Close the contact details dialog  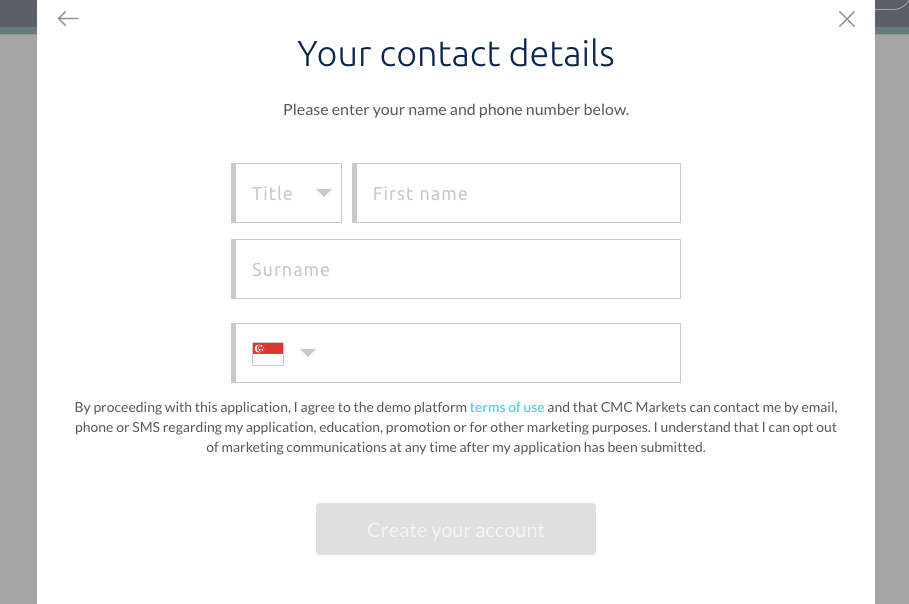[x=846, y=19]
